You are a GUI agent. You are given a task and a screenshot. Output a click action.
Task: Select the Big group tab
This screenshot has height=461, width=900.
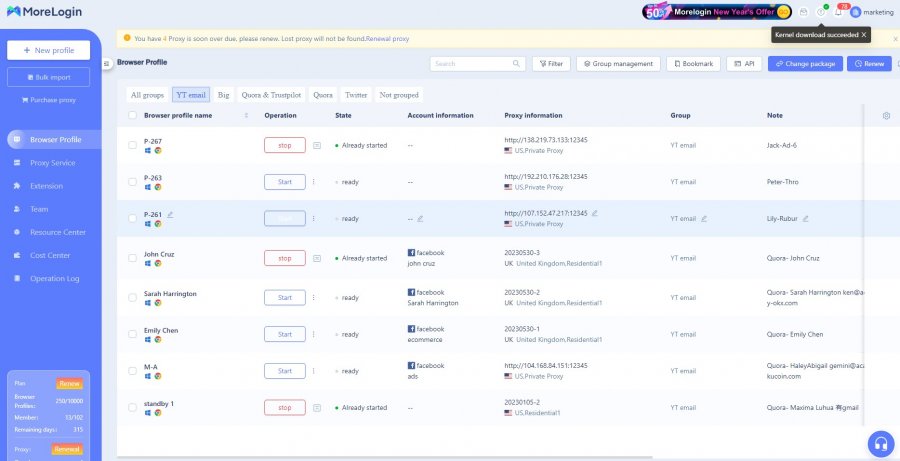[x=223, y=95]
